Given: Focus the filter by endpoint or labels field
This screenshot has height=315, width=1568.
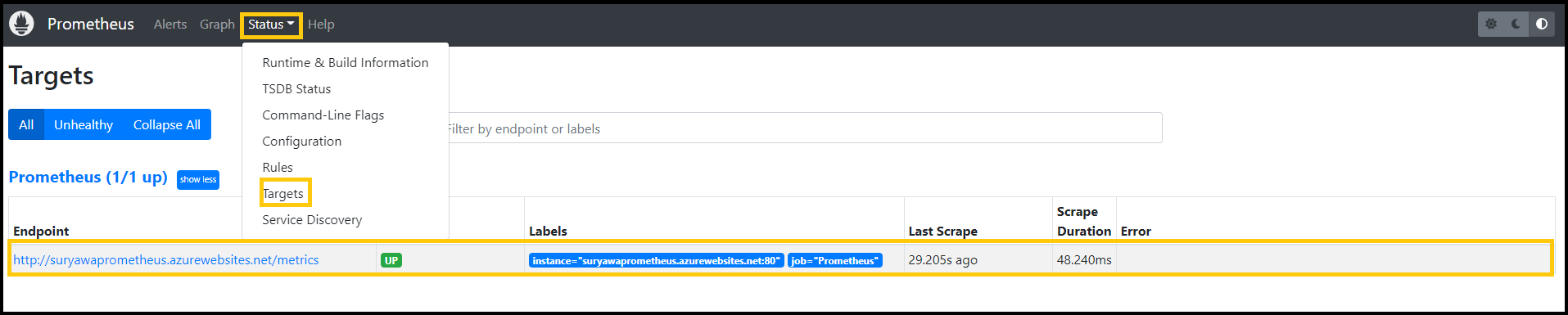Looking at the screenshot, I should tap(805, 128).
